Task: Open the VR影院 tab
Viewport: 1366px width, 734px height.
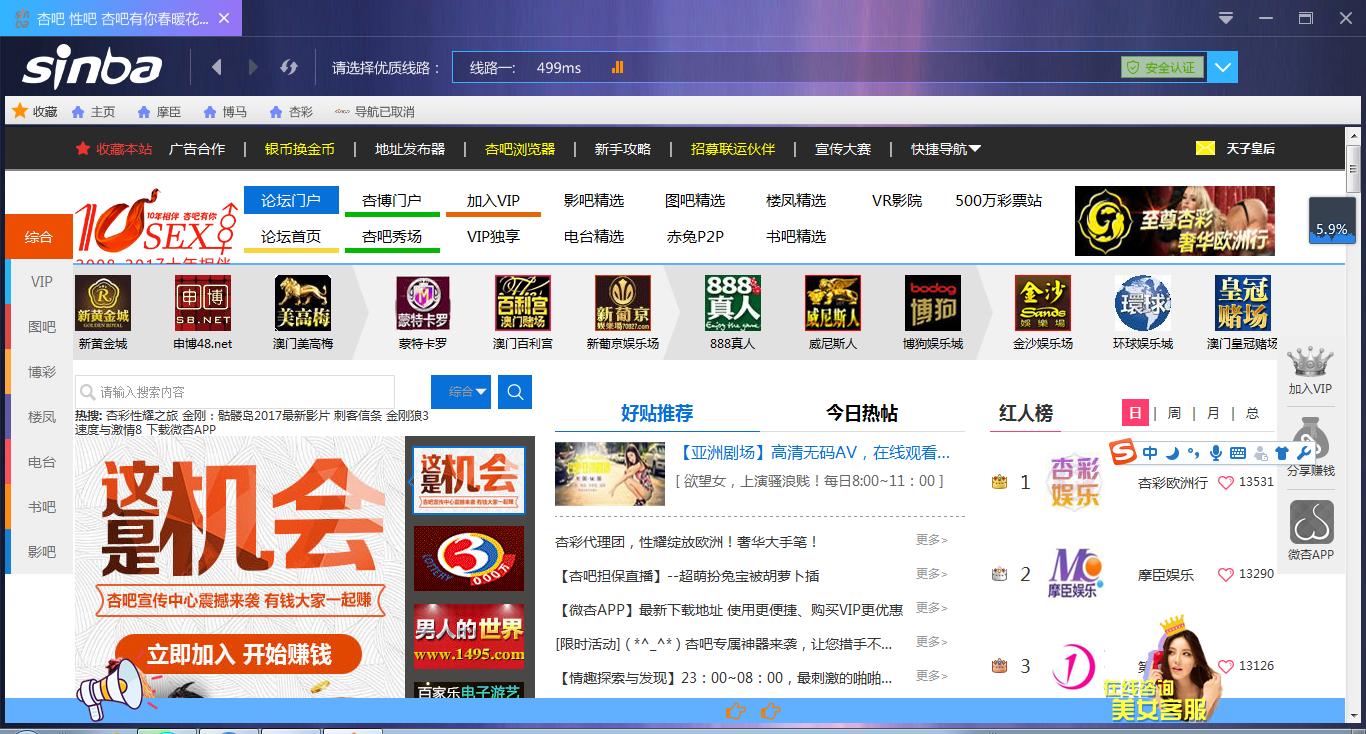Action: pos(897,200)
